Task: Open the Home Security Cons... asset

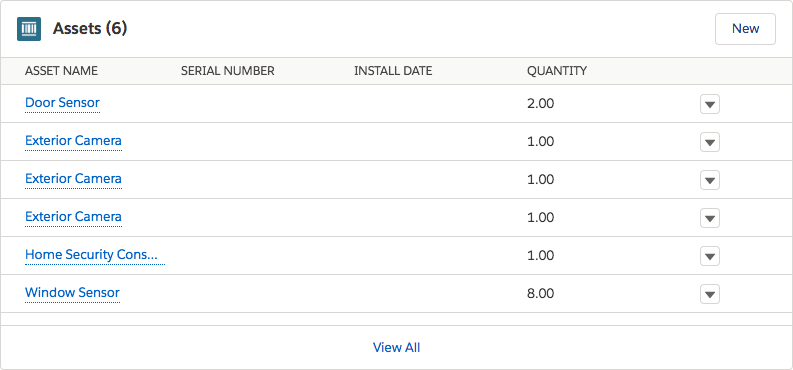Action: click(95, 255)
